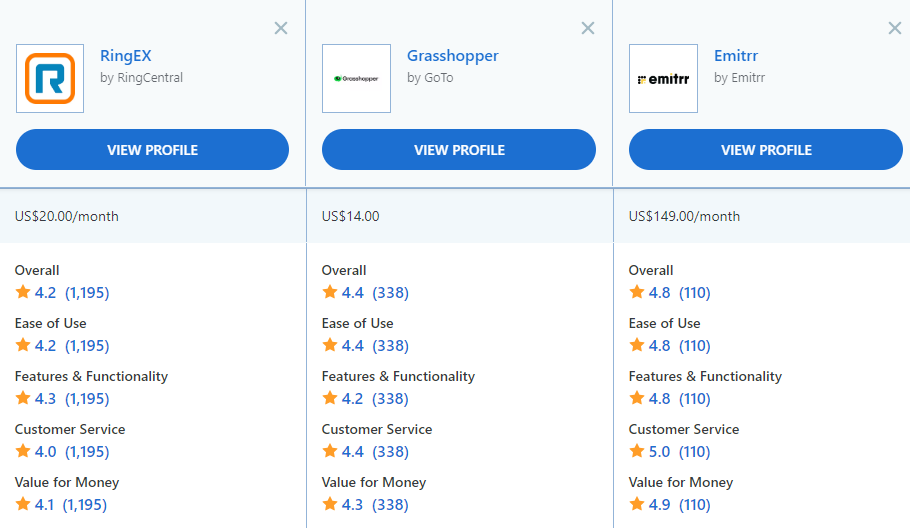Viewport: 910px width, 528px height.
Task: View profile for RingEX
Action: point(153,150)
